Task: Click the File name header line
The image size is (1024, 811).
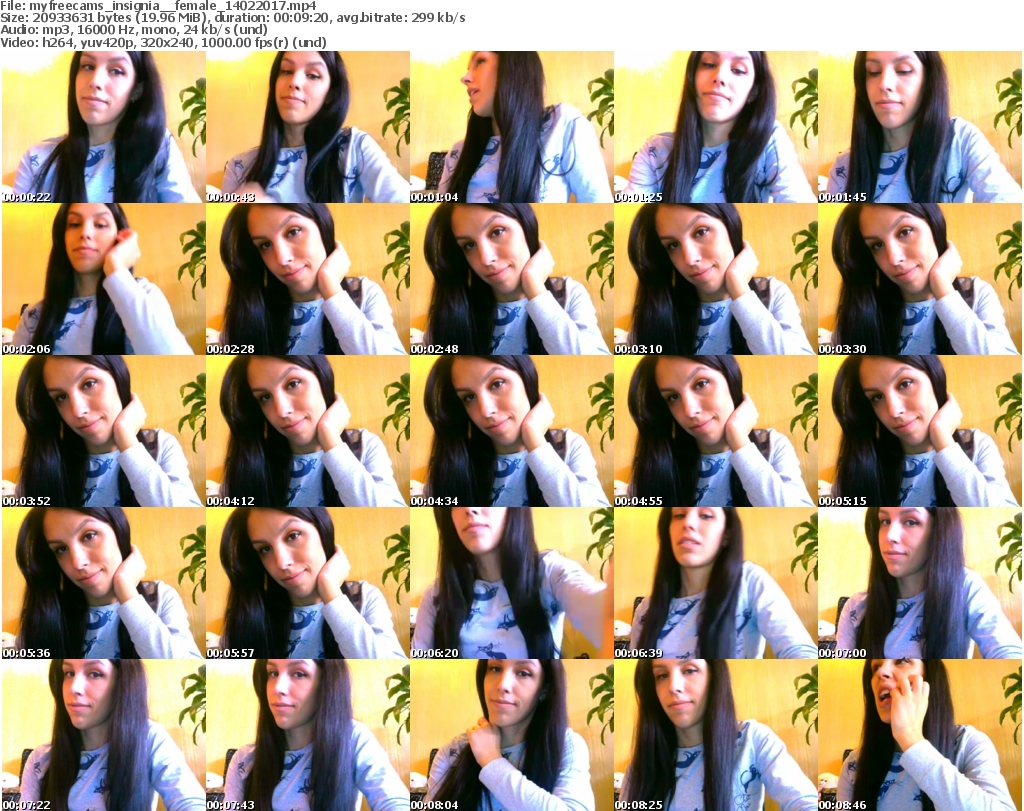Action: [158, 6]
